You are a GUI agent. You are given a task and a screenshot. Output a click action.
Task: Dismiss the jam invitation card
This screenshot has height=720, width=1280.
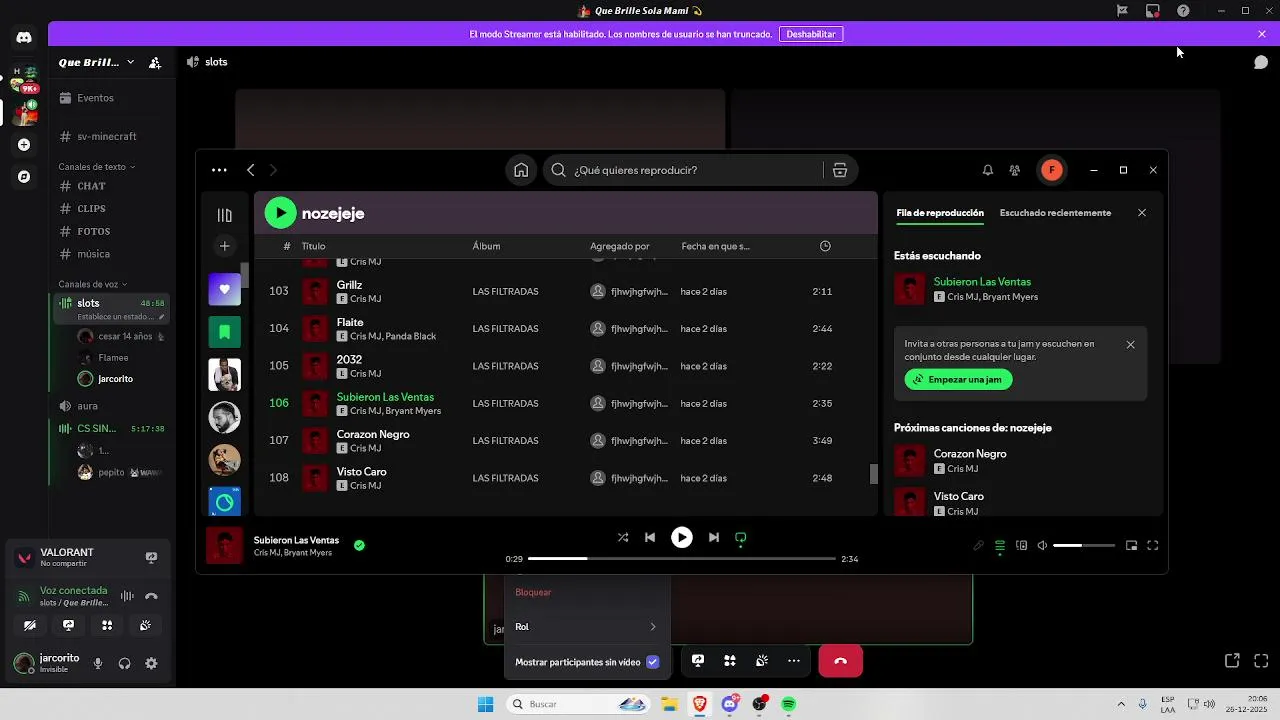tap(1131, 345)
